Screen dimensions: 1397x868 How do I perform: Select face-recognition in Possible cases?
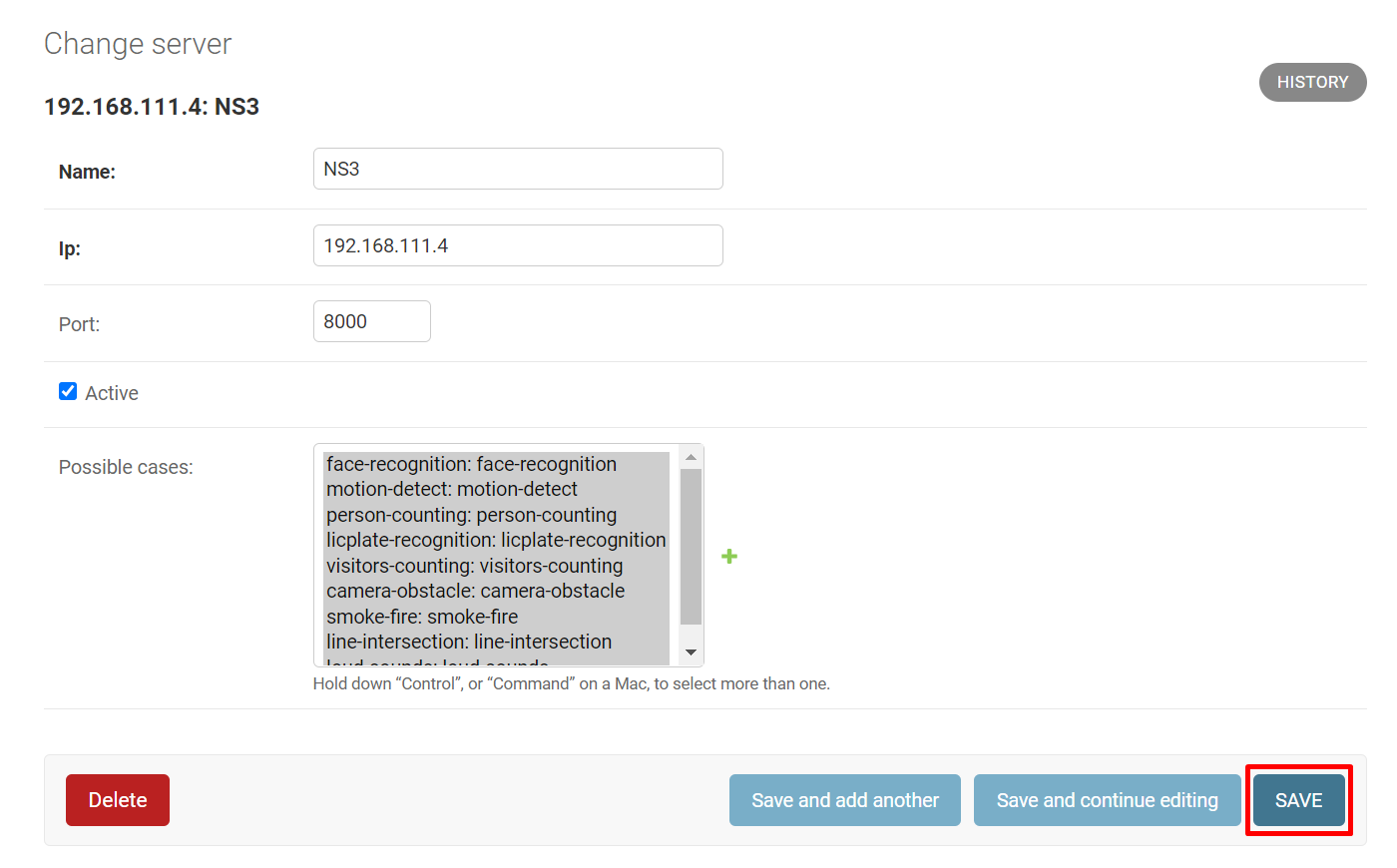coord(471,464)
